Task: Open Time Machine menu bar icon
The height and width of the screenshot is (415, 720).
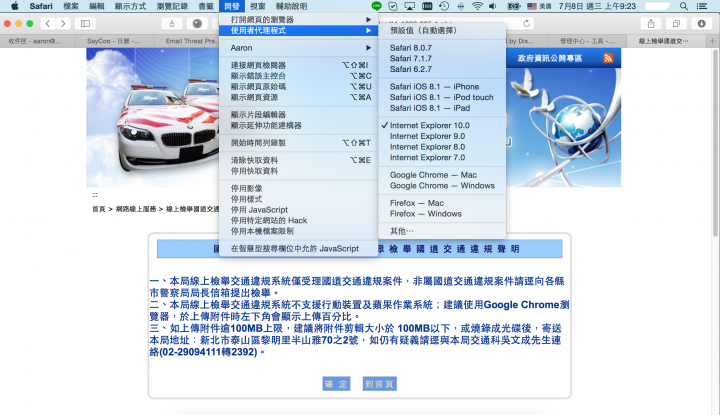Action: [x=444, y=6]
